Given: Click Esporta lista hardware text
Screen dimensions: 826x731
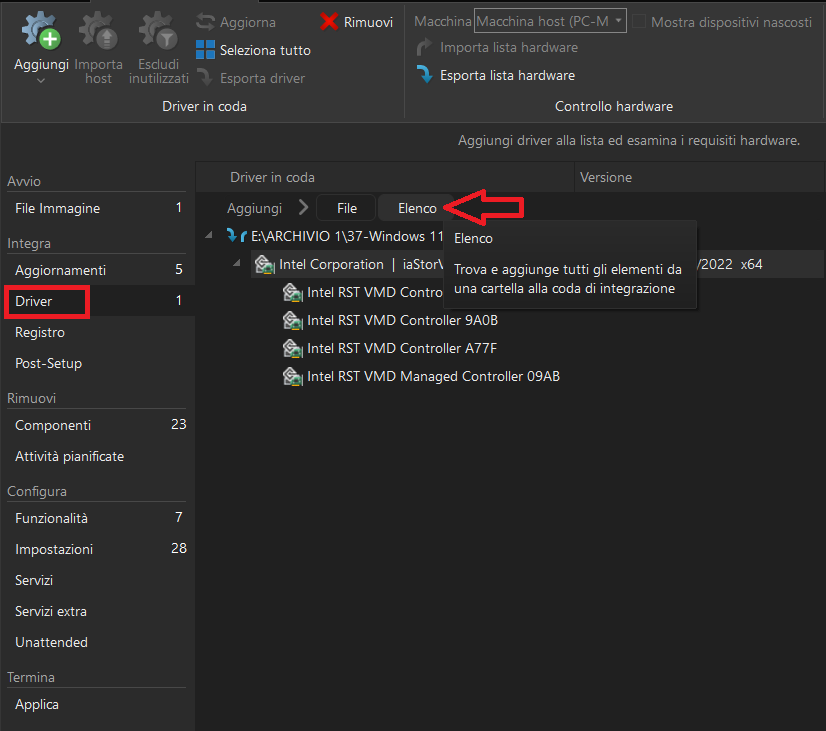Looking at the screenshot, I should [507, 75].
